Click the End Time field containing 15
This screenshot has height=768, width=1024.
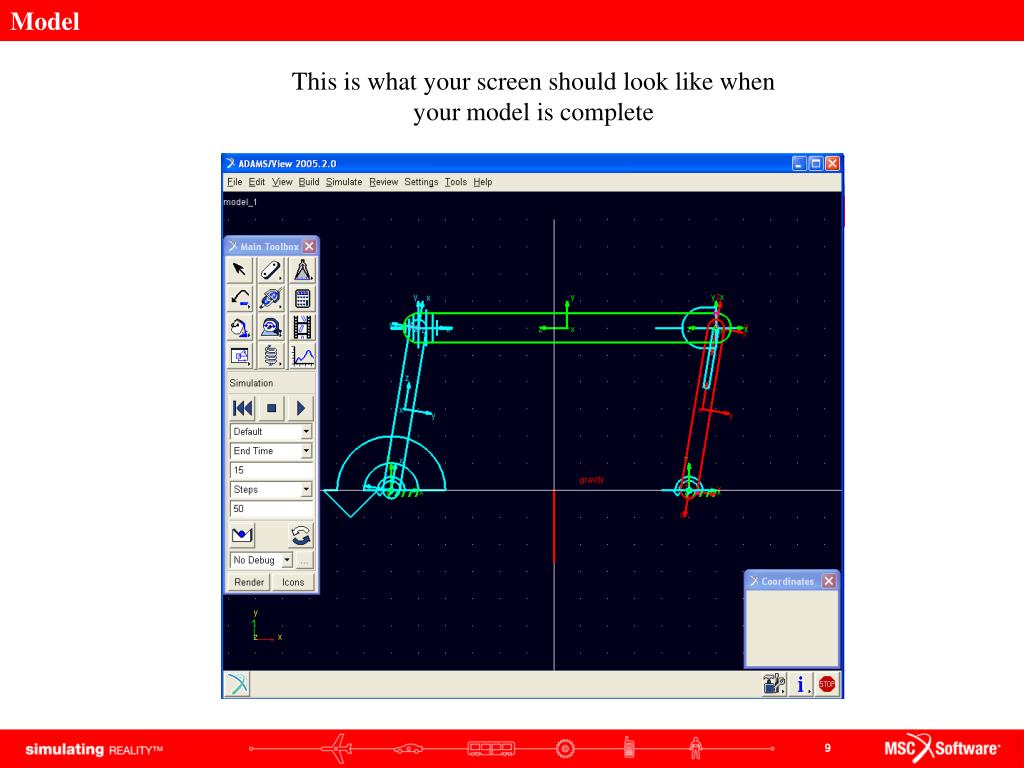click(x=271, y=470)
